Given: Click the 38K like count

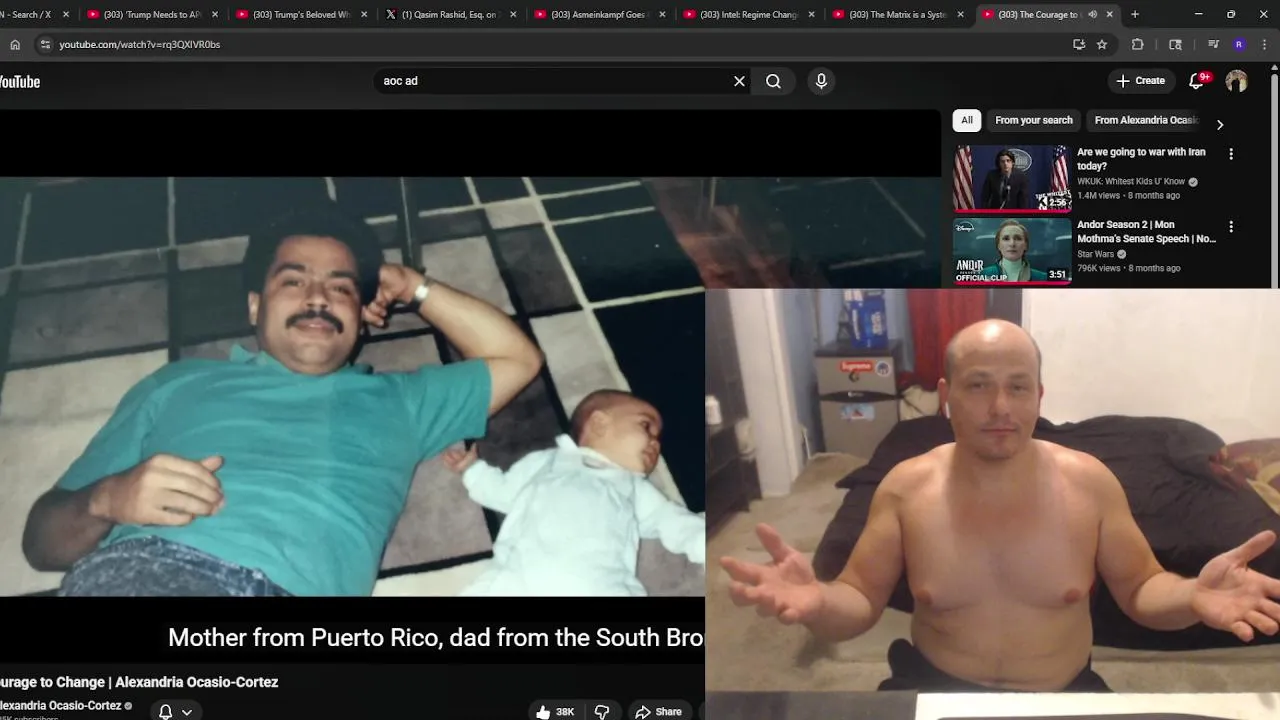Looking at the screenshot, I should [565, 712].
